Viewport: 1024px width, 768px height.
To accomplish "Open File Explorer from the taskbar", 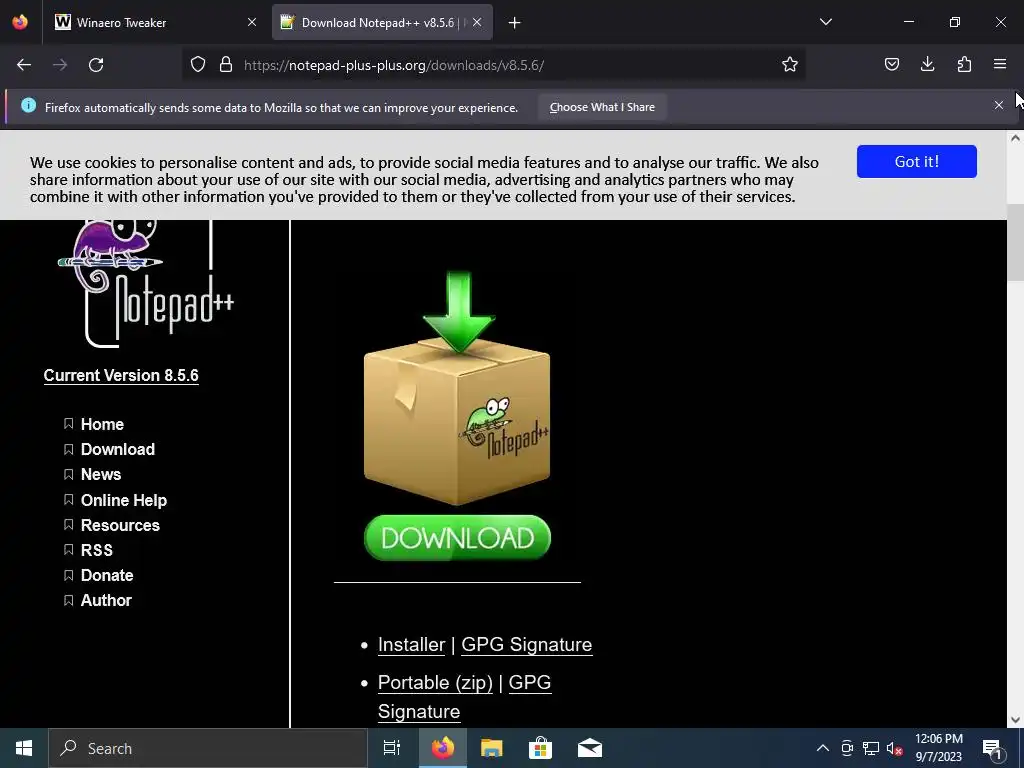I will point(492,748).
